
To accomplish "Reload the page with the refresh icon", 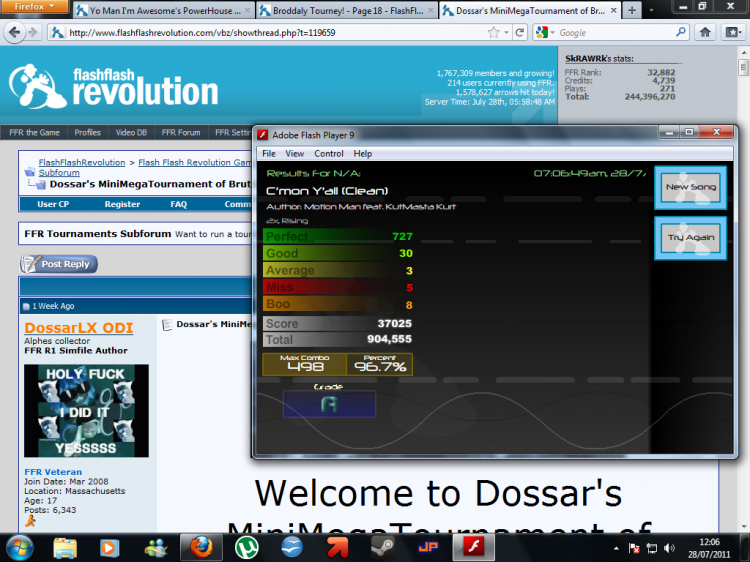I will point(520,33).
